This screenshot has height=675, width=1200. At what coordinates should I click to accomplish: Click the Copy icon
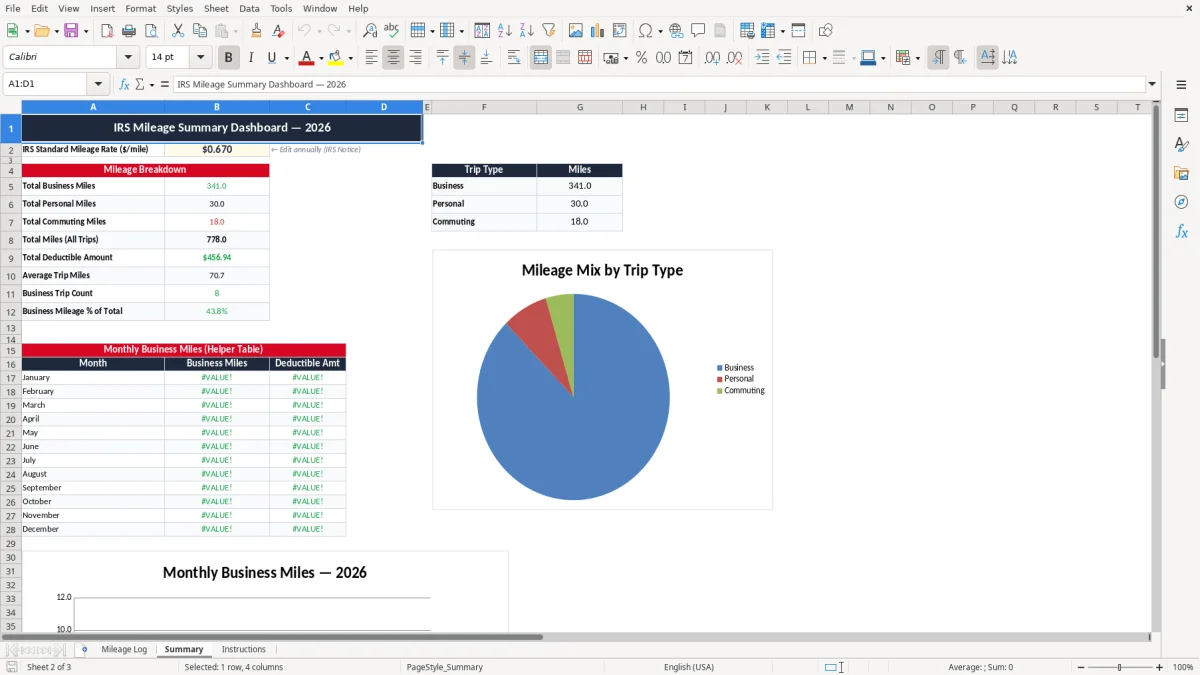[x=200, y=31]
